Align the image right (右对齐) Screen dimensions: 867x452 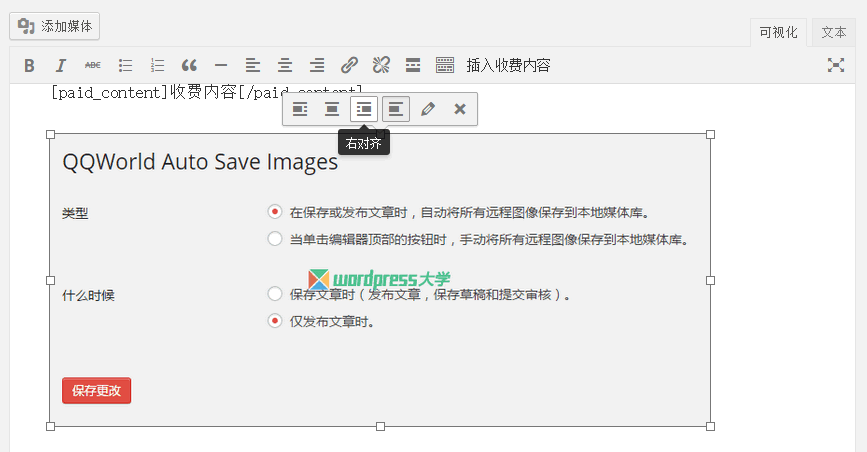click(x=364, y=109)
